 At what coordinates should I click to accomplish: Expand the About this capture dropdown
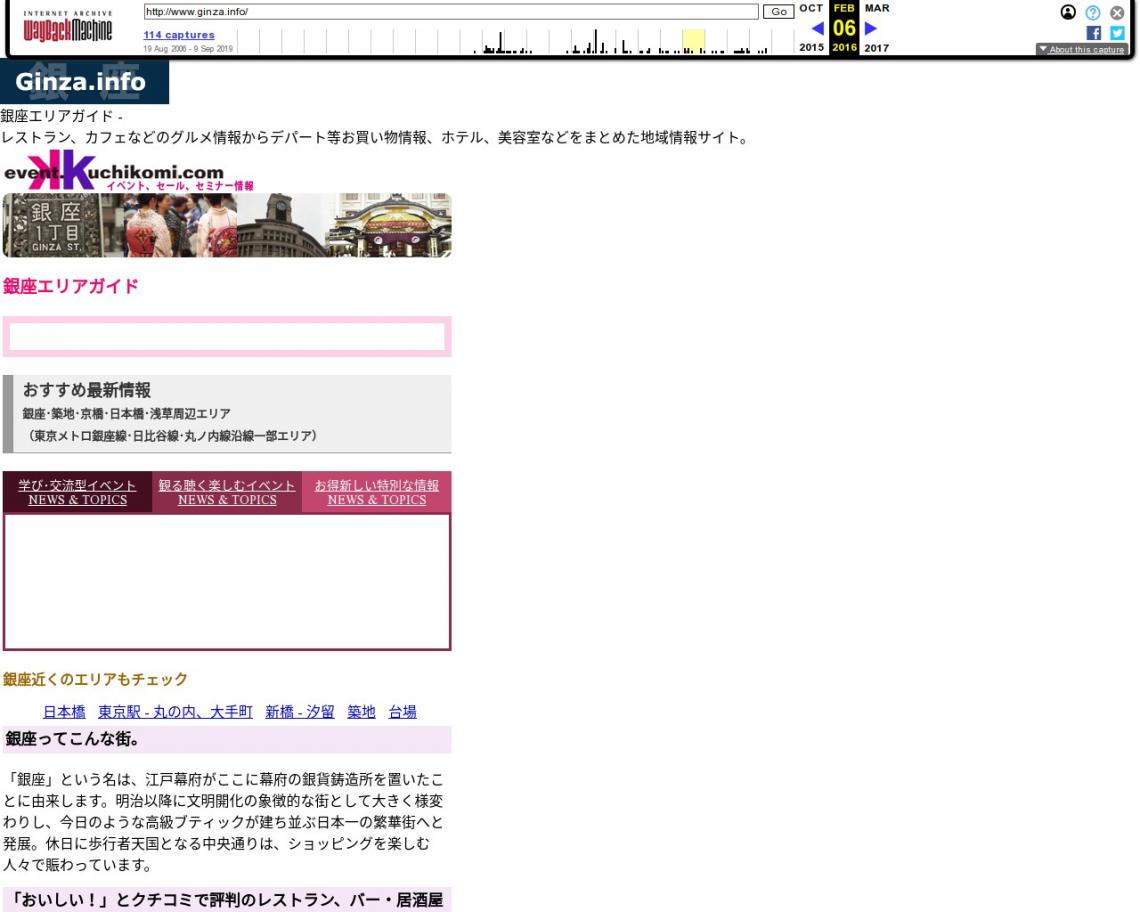click(x=1082, y=49)
